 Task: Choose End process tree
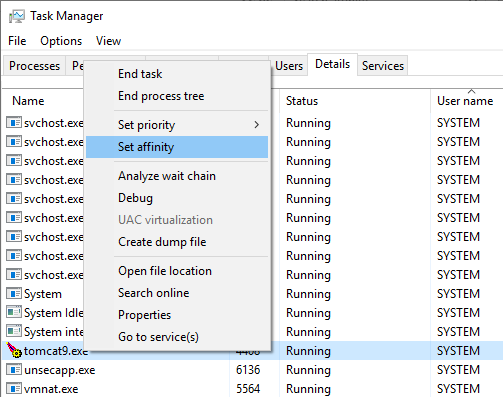(x=177, y=96)
